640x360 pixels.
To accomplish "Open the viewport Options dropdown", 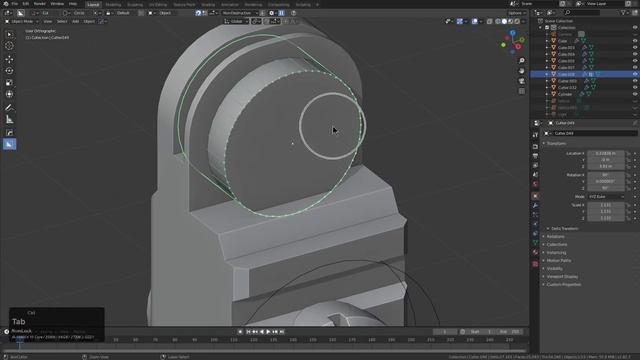I will click(x=517, y=13).
